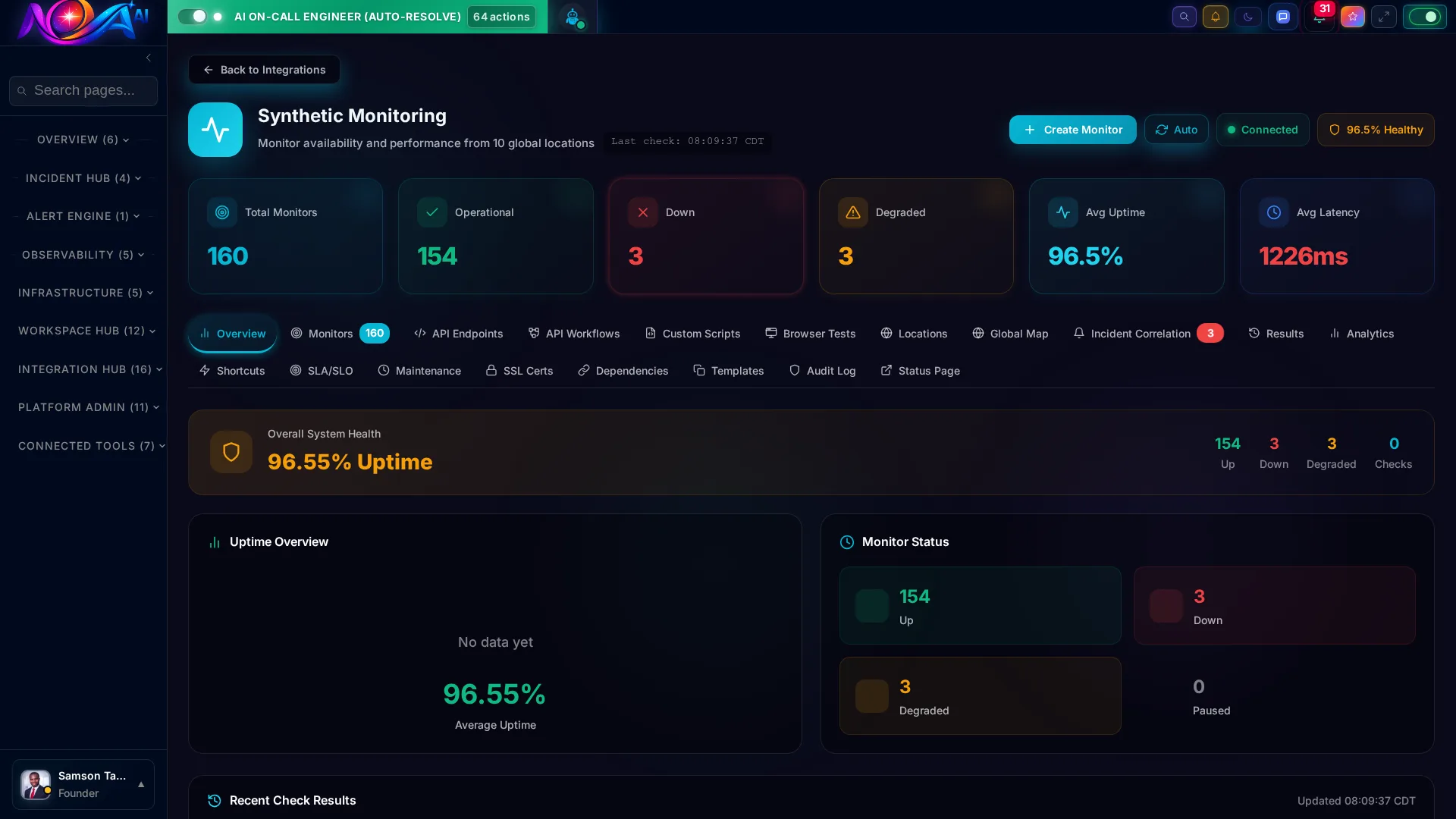Click the fullscreen expand icon in the header
Screen dimensions: 1456x819
pyautogui.click(x=1384, y=17)
